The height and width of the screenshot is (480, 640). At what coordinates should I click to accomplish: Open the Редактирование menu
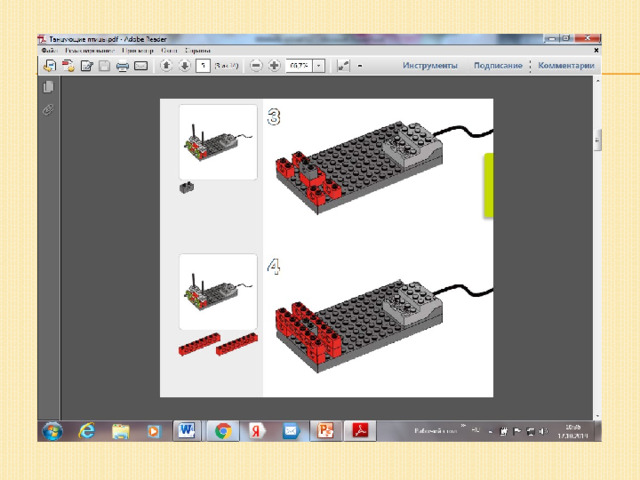tap(89, 51)
